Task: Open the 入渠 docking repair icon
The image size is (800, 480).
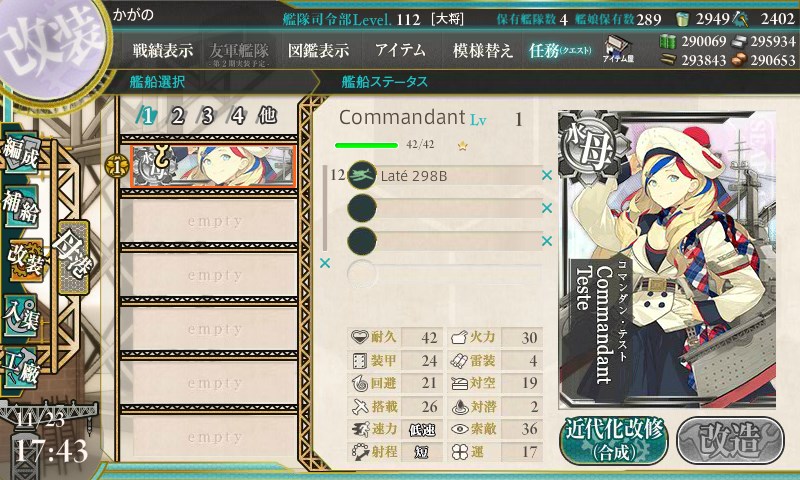Action: [21, 316]
